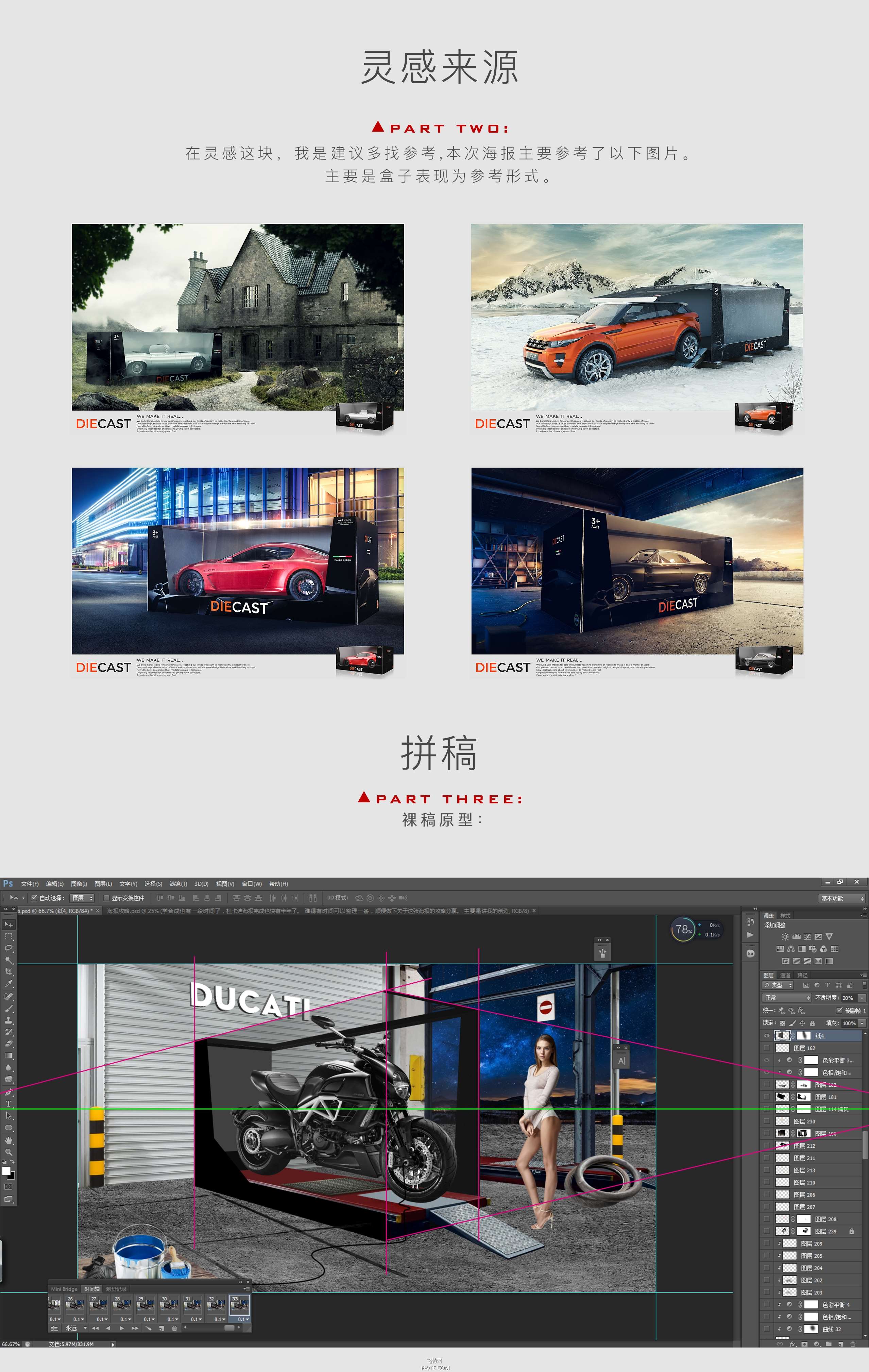
Task: Show 图层 162 by its visibility box
Action: pyautogui.click(x=766, y=1048)
